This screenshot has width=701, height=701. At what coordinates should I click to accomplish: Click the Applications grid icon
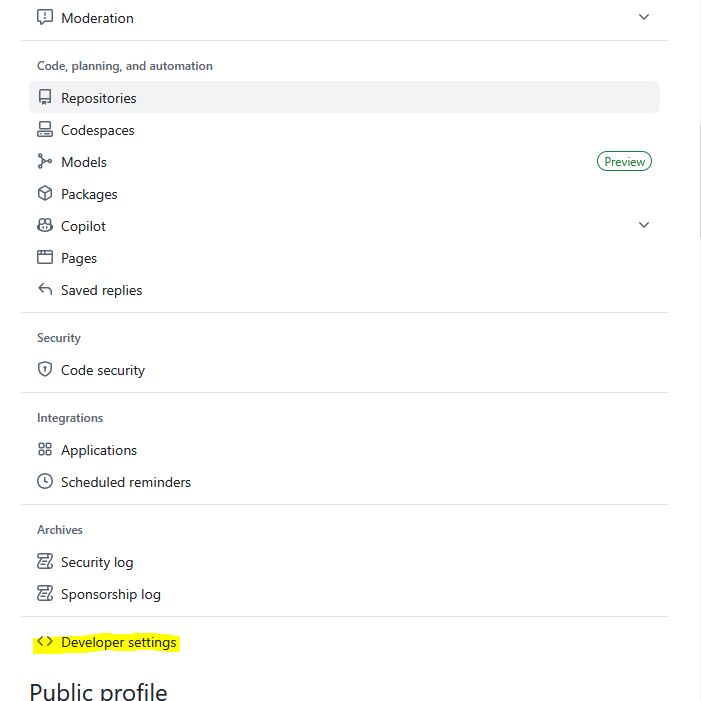tap(44, 450)
